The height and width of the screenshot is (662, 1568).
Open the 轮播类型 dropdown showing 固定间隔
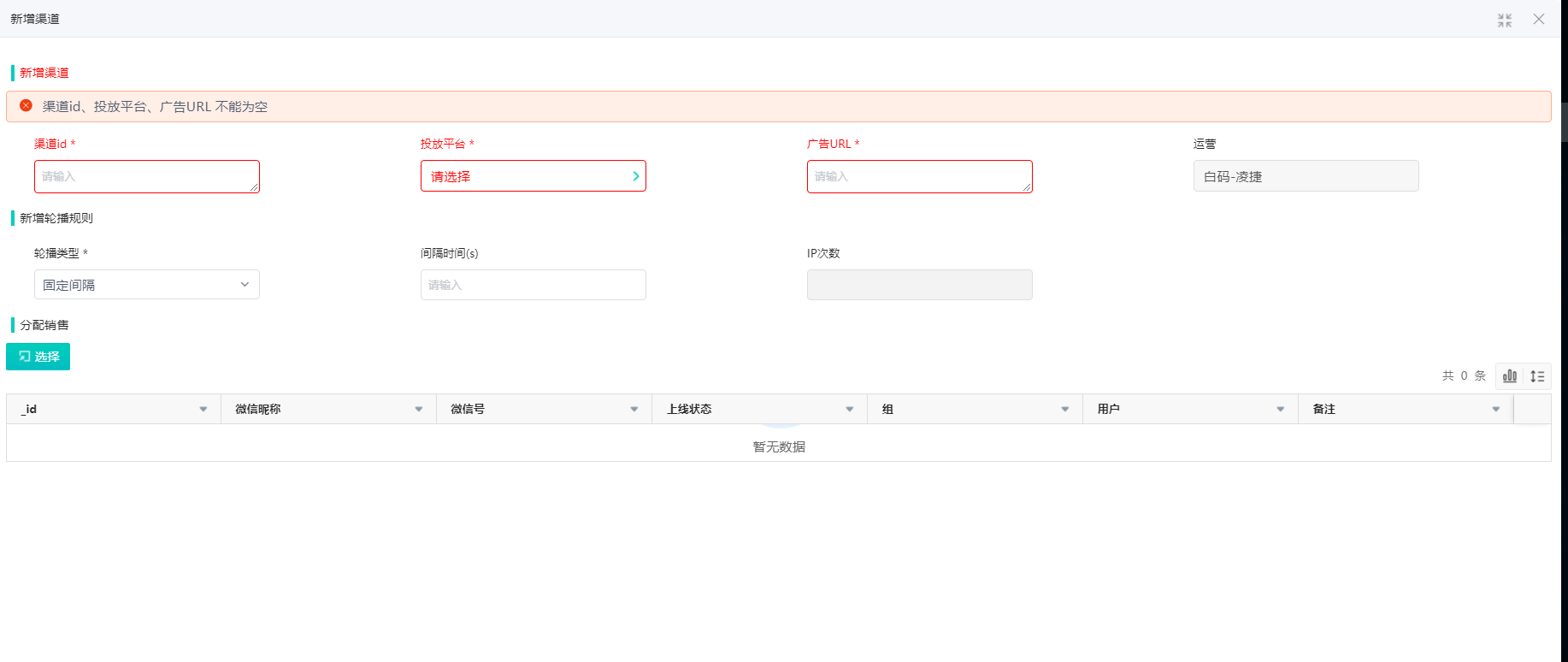pyautogui.click(x=147, y=285)
